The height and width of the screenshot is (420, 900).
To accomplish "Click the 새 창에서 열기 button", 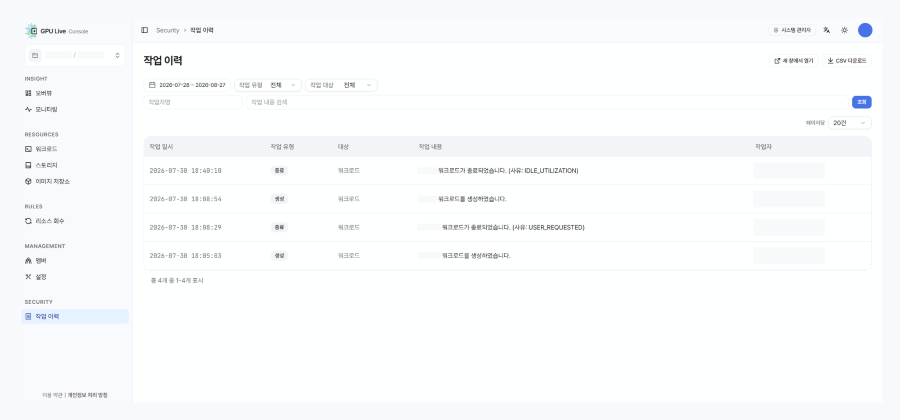I will [x=793, y=61].
